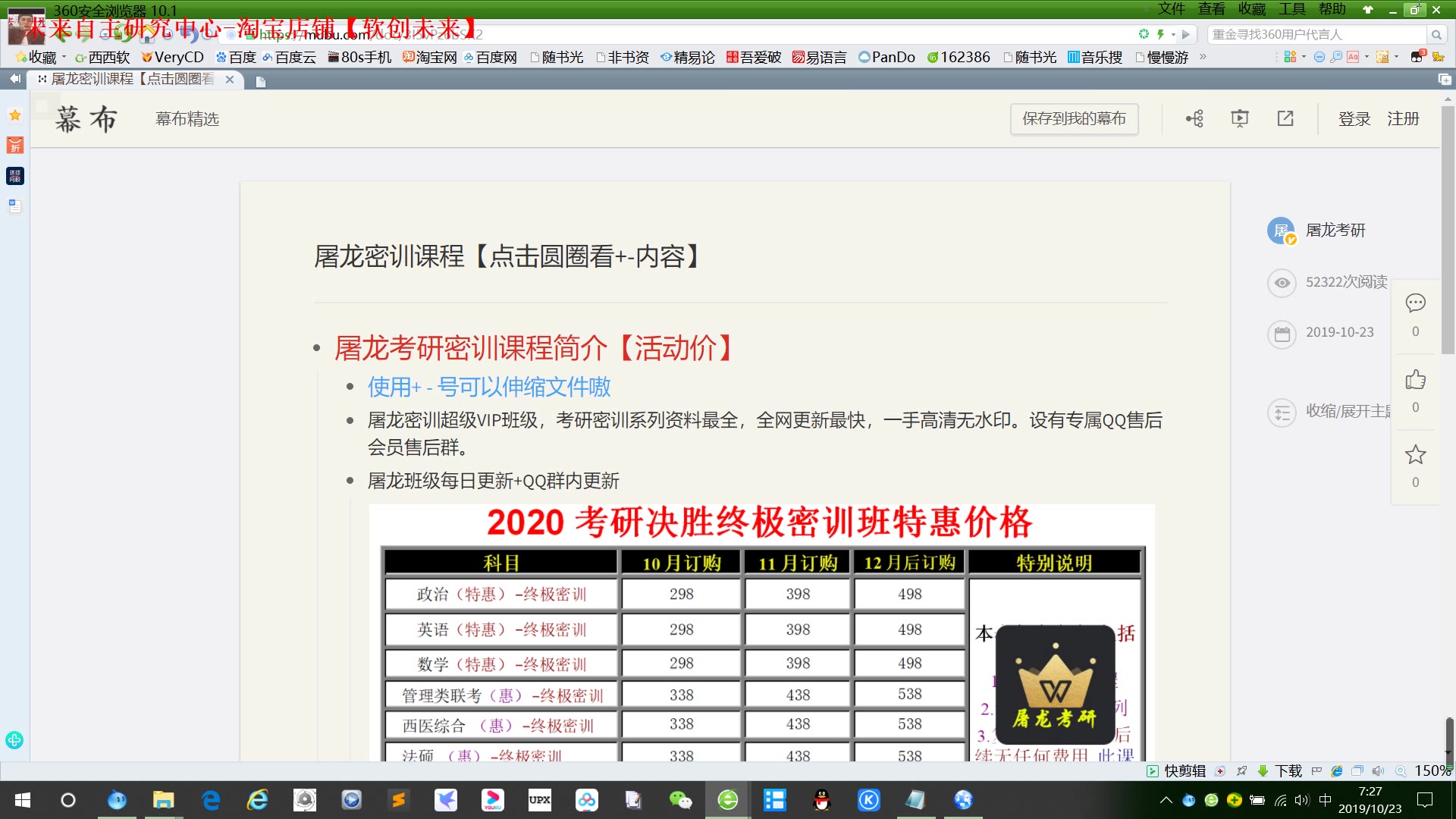This screenshot has width=1456, height=819.
Task: Open document in new window icon
Action: [1285, 118]
